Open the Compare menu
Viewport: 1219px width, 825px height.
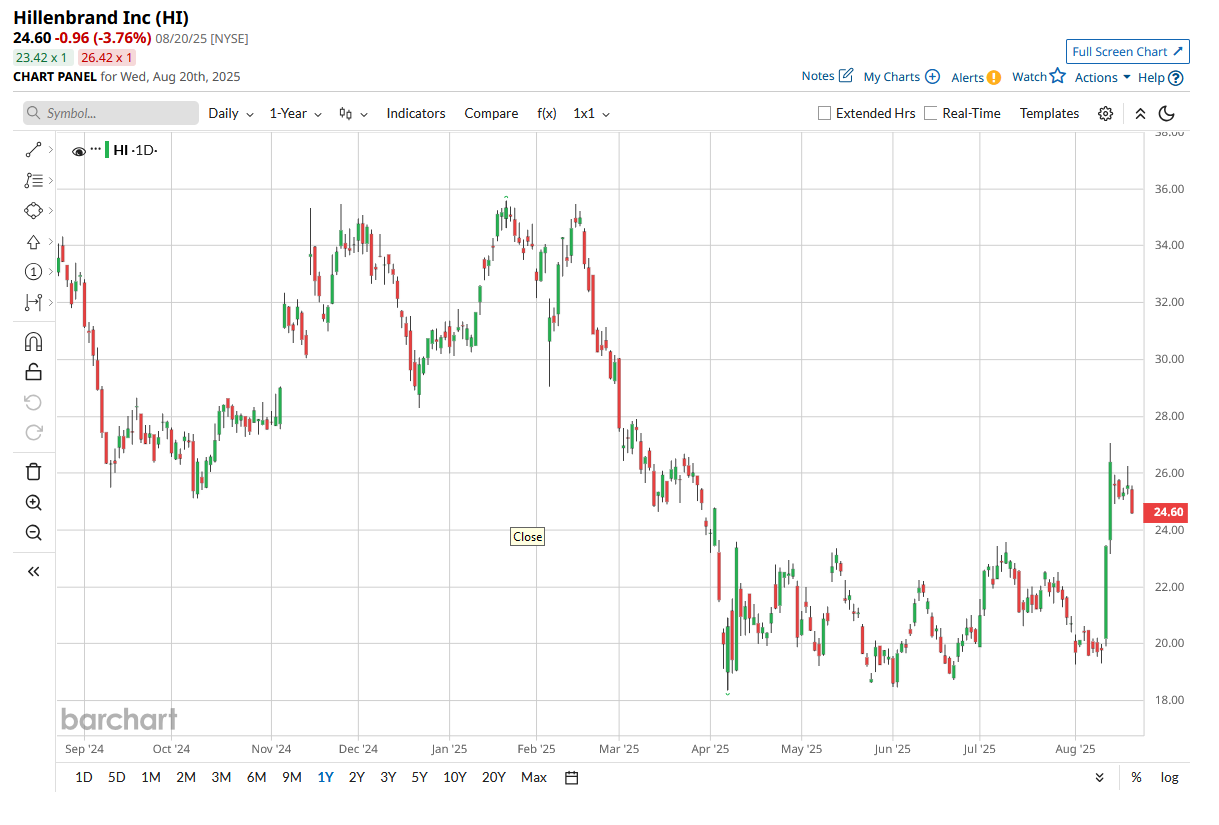tap(491, 114)
